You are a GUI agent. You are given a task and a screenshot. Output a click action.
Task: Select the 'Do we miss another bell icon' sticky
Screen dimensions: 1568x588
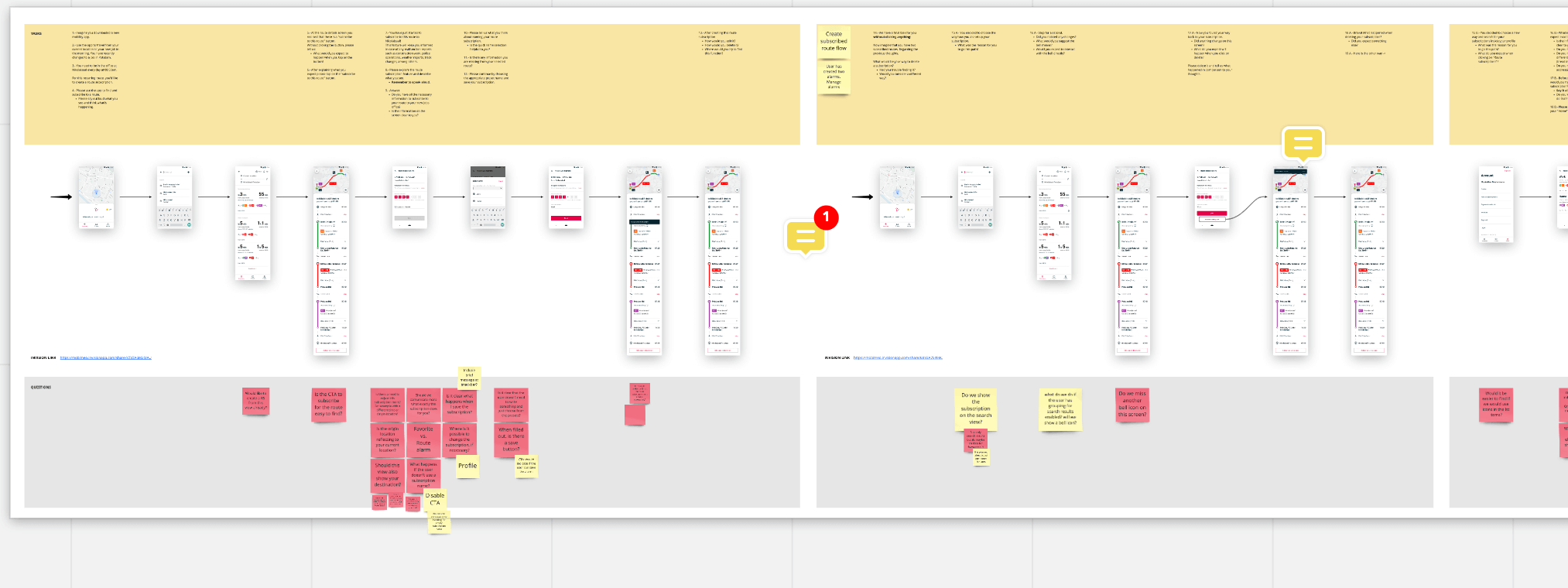(1131, 404)
